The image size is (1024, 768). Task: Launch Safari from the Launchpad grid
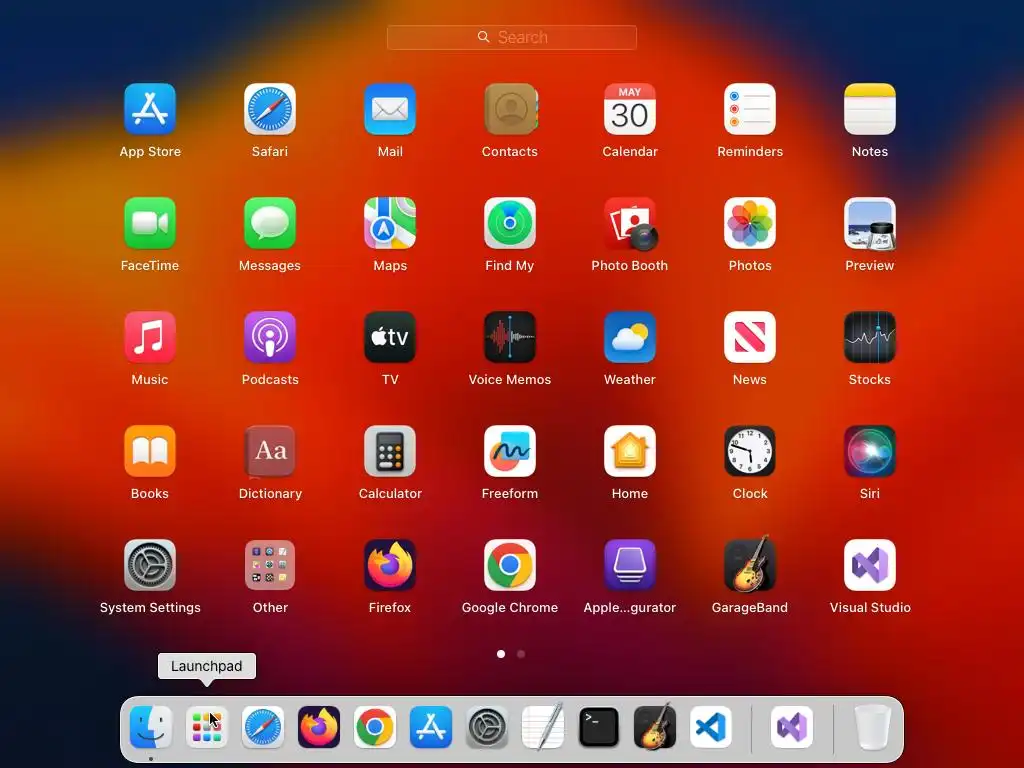click(270, 109)
